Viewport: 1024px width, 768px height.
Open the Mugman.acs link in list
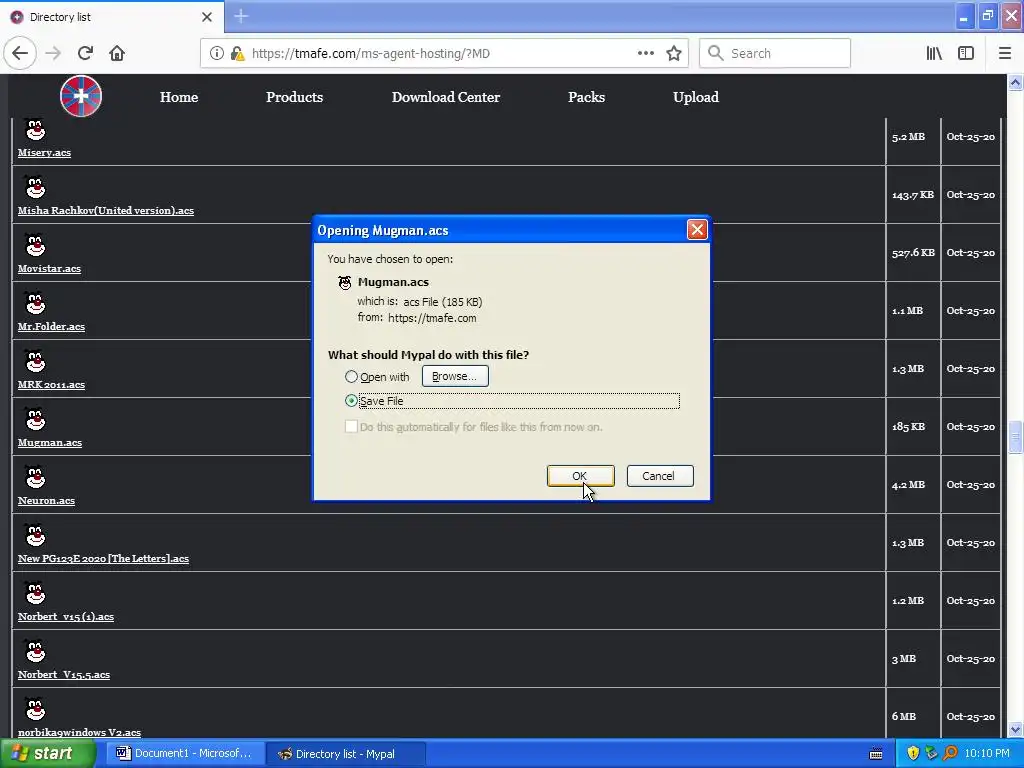50,443
